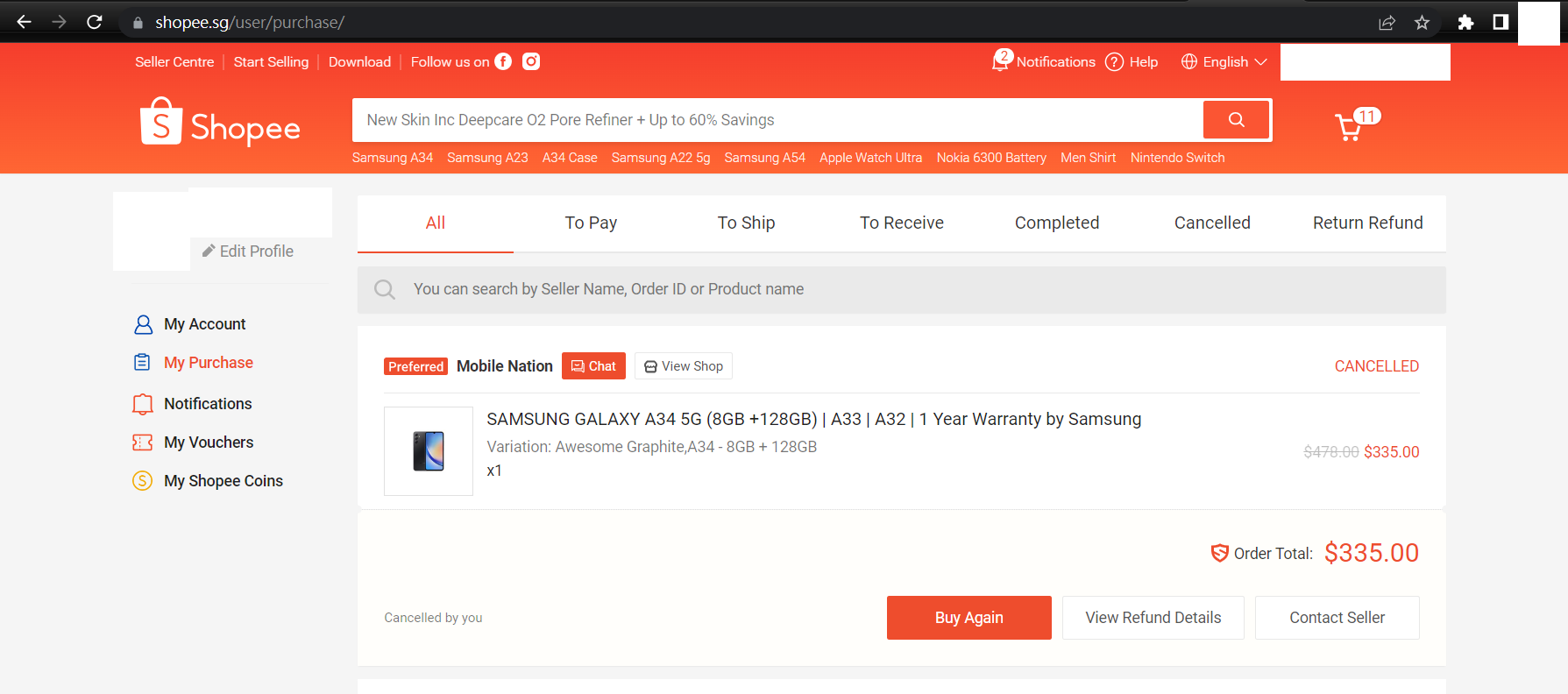Click the shopping cart icon
The width and height of the screenshot is (1568, 694).
point(1348,128)
